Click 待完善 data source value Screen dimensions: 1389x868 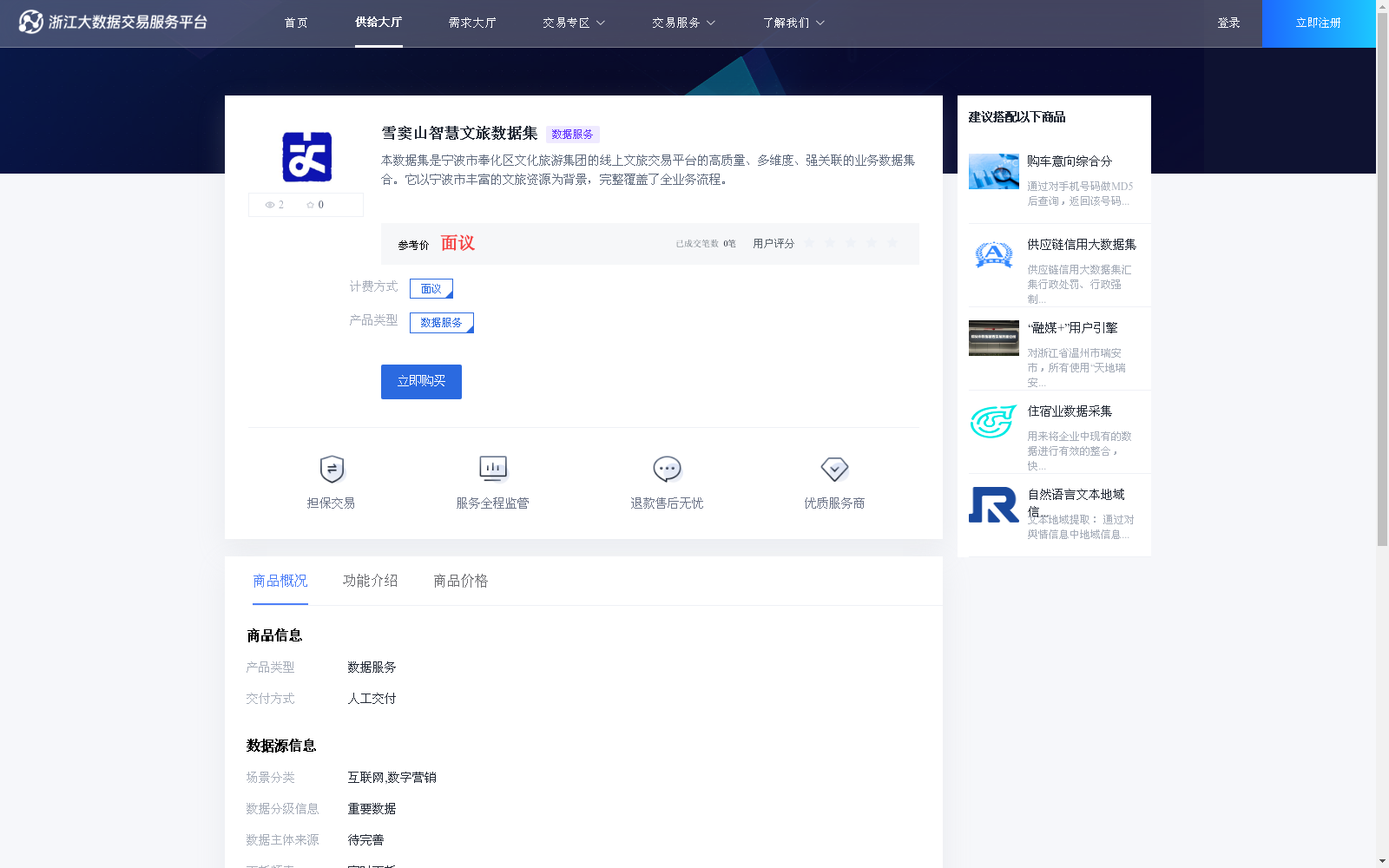pos(365,840)
